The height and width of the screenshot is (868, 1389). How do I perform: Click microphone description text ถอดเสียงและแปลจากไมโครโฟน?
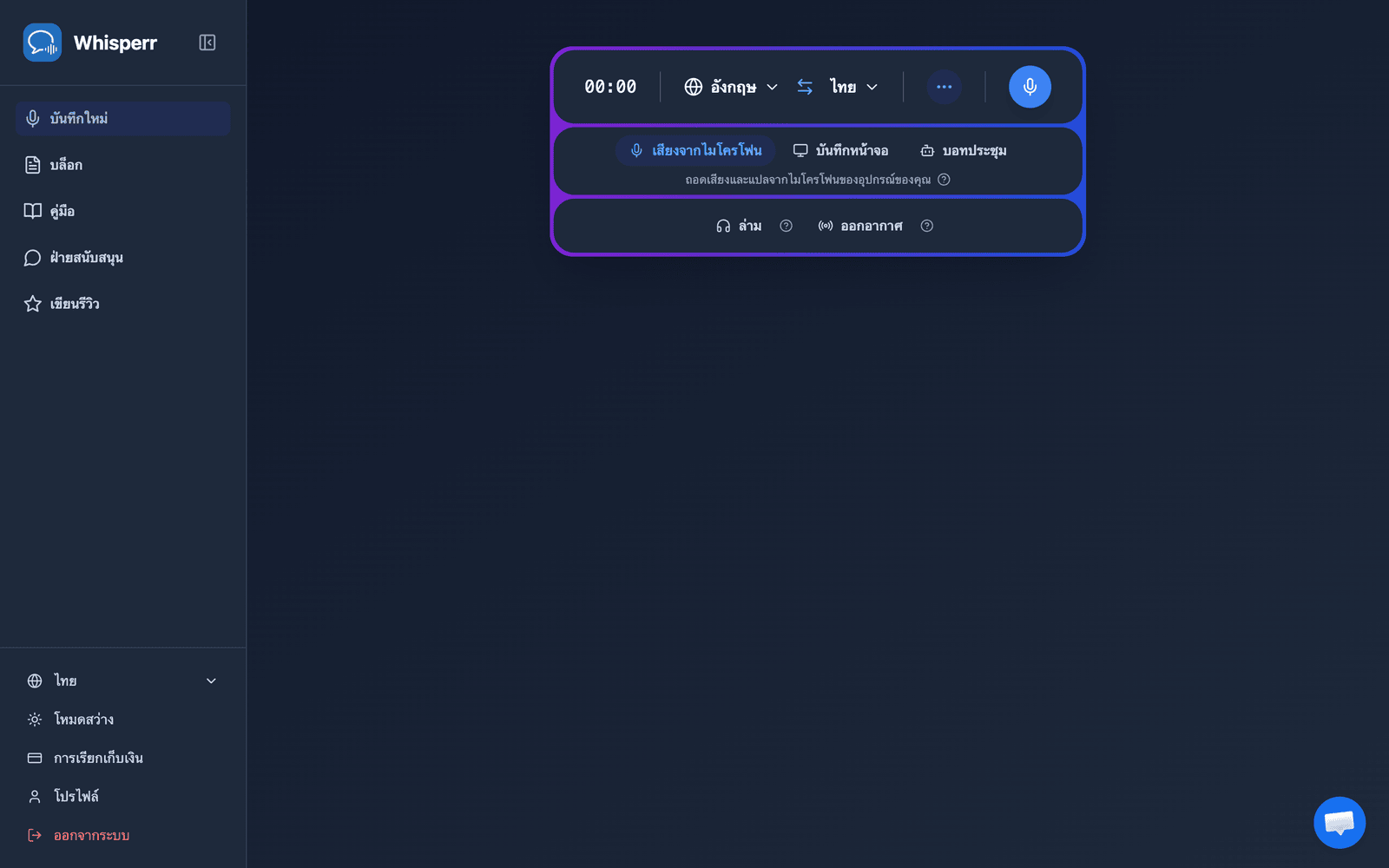point(807,180)
